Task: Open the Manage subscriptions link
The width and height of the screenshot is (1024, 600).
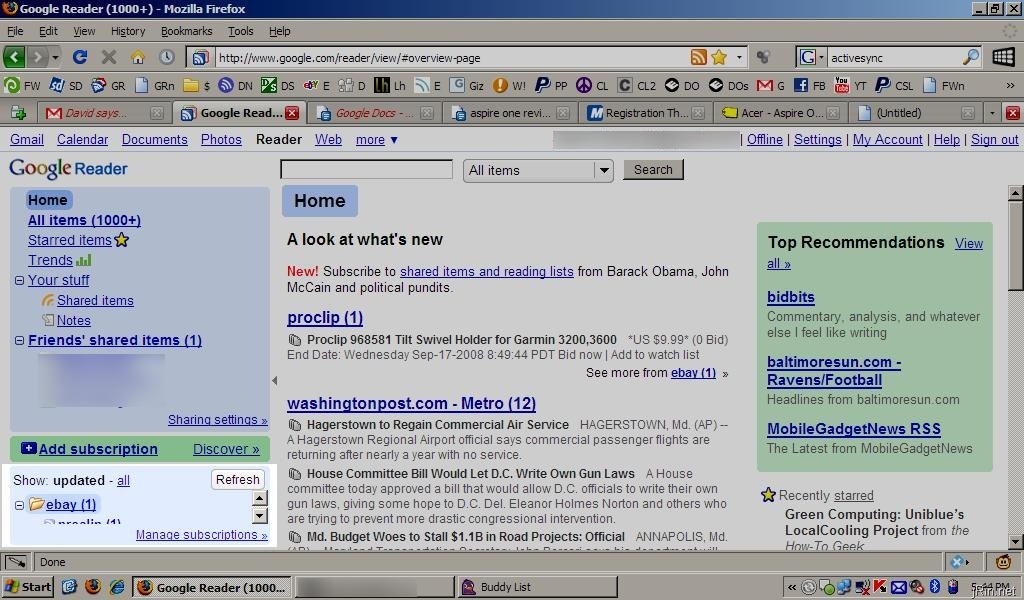Action: tap(202, 535)
